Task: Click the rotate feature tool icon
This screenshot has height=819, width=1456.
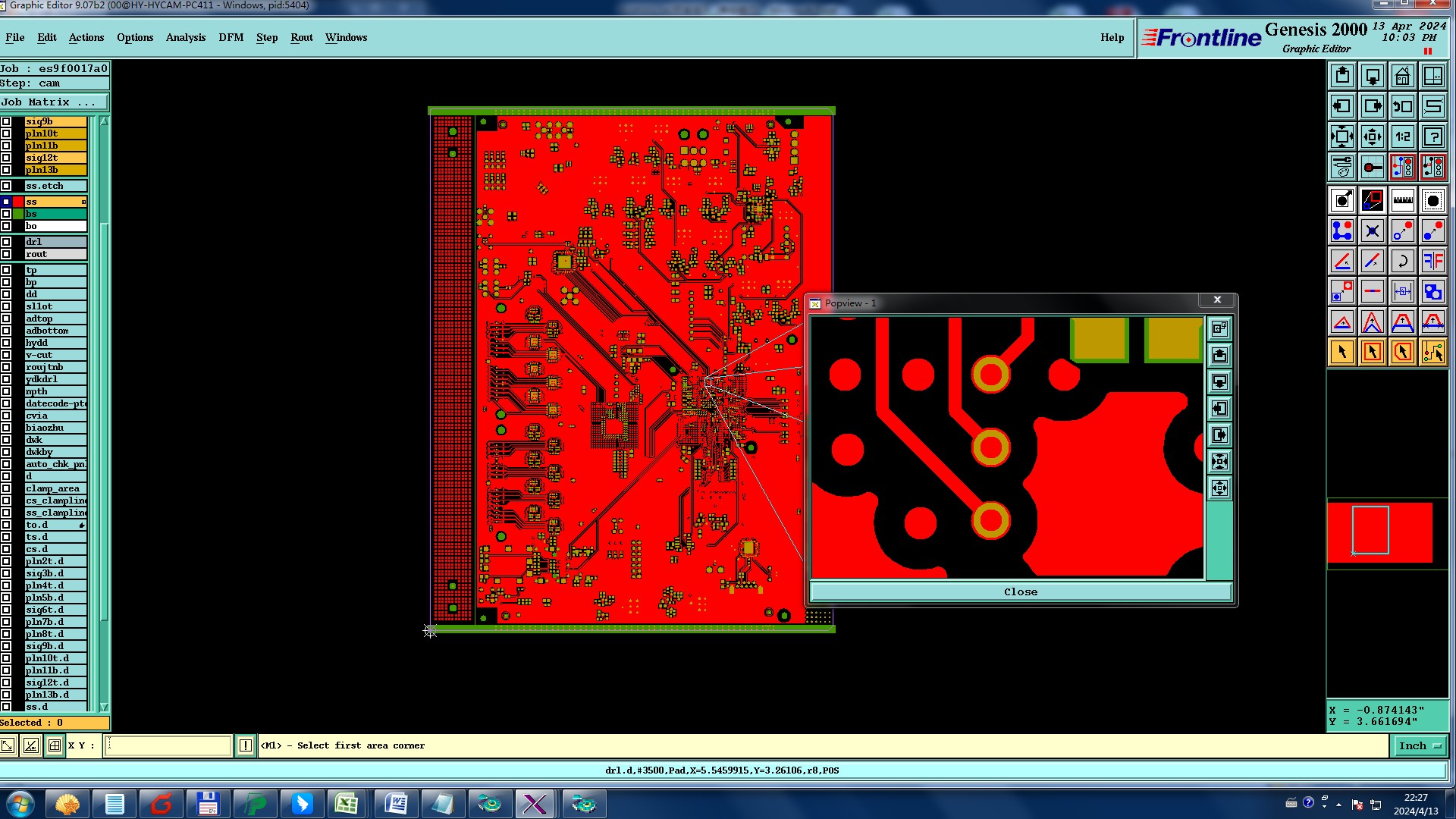Action: [x=1402, y=261]
